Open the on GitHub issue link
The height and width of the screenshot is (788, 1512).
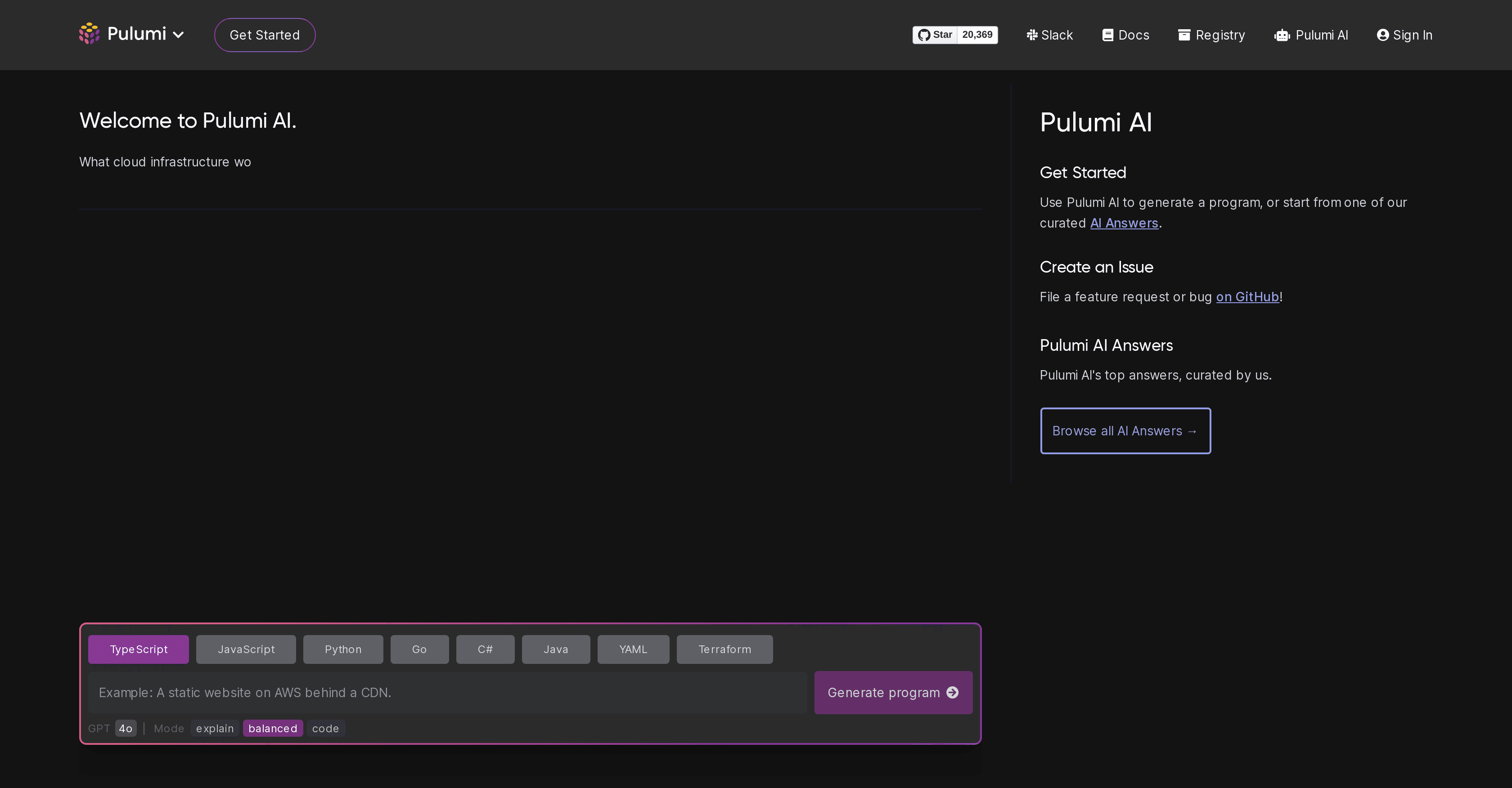click(x=1247, y=296)
